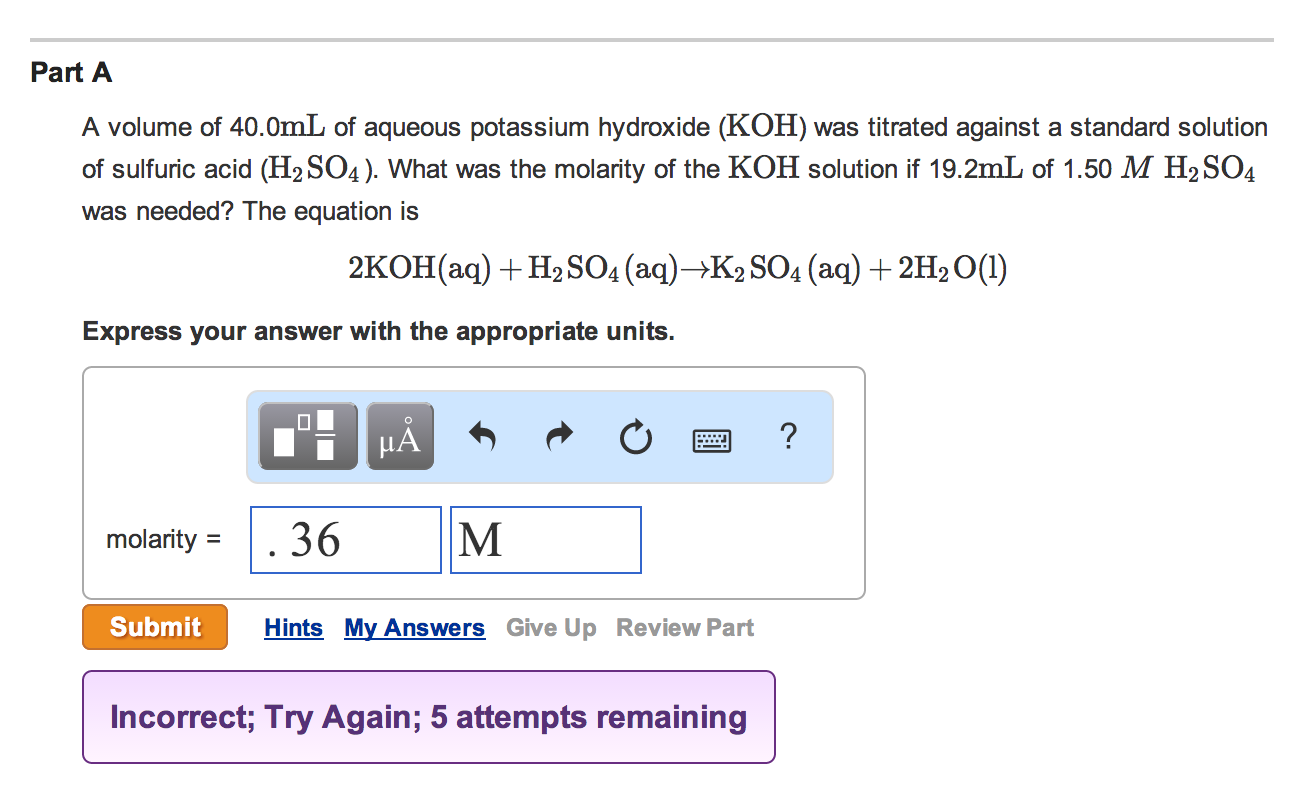
Task: Reset the answer with circular arrow
Action: point(636,437)
